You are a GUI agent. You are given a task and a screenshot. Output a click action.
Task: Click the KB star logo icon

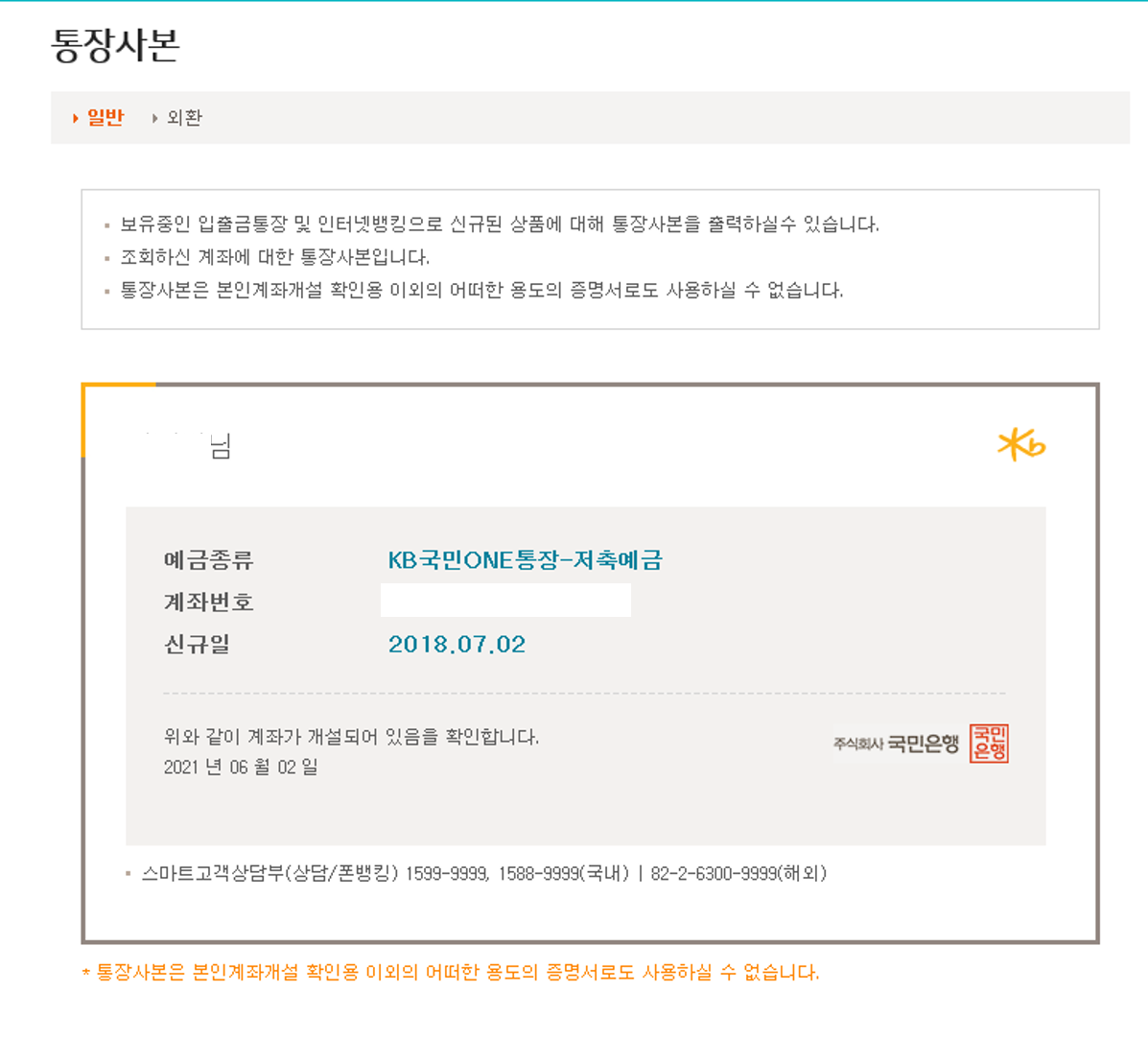click(1020, 444)
